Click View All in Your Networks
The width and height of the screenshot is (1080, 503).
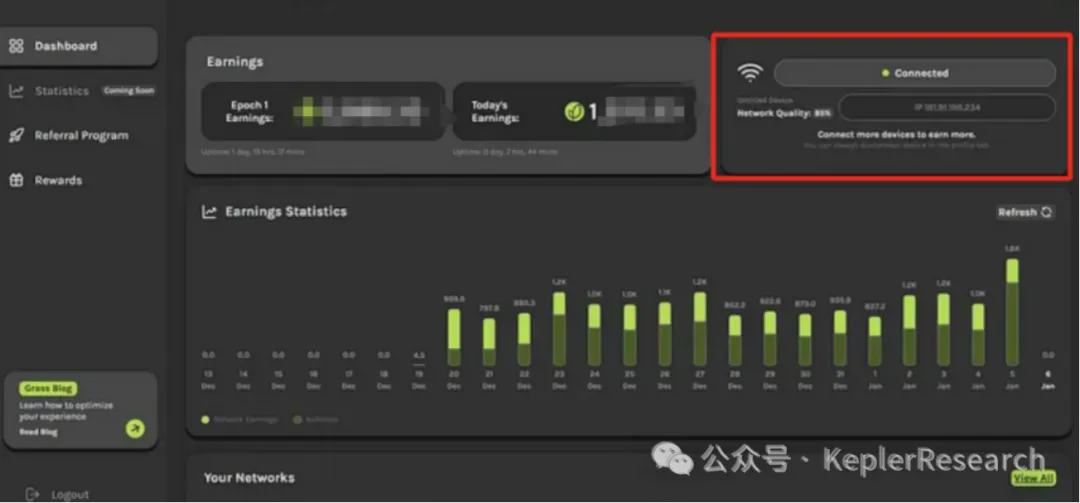point(1034,478)
